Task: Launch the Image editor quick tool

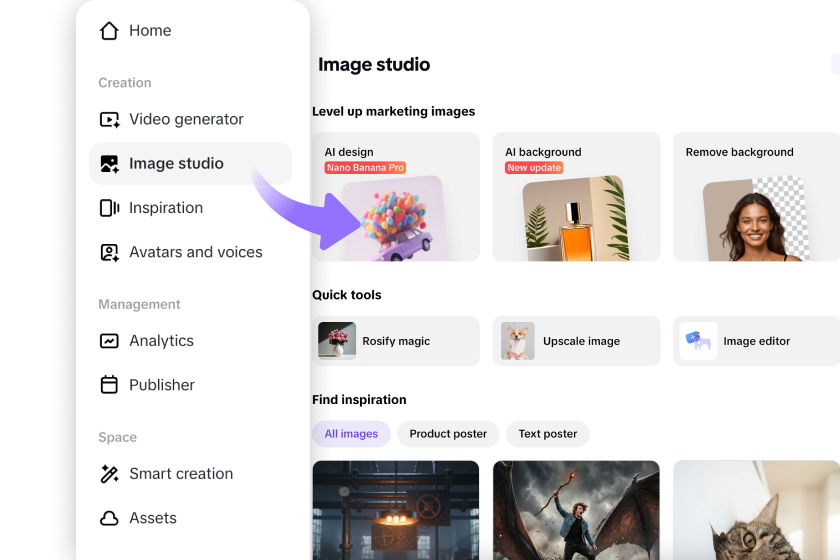Action: click(x=756, y=341)
